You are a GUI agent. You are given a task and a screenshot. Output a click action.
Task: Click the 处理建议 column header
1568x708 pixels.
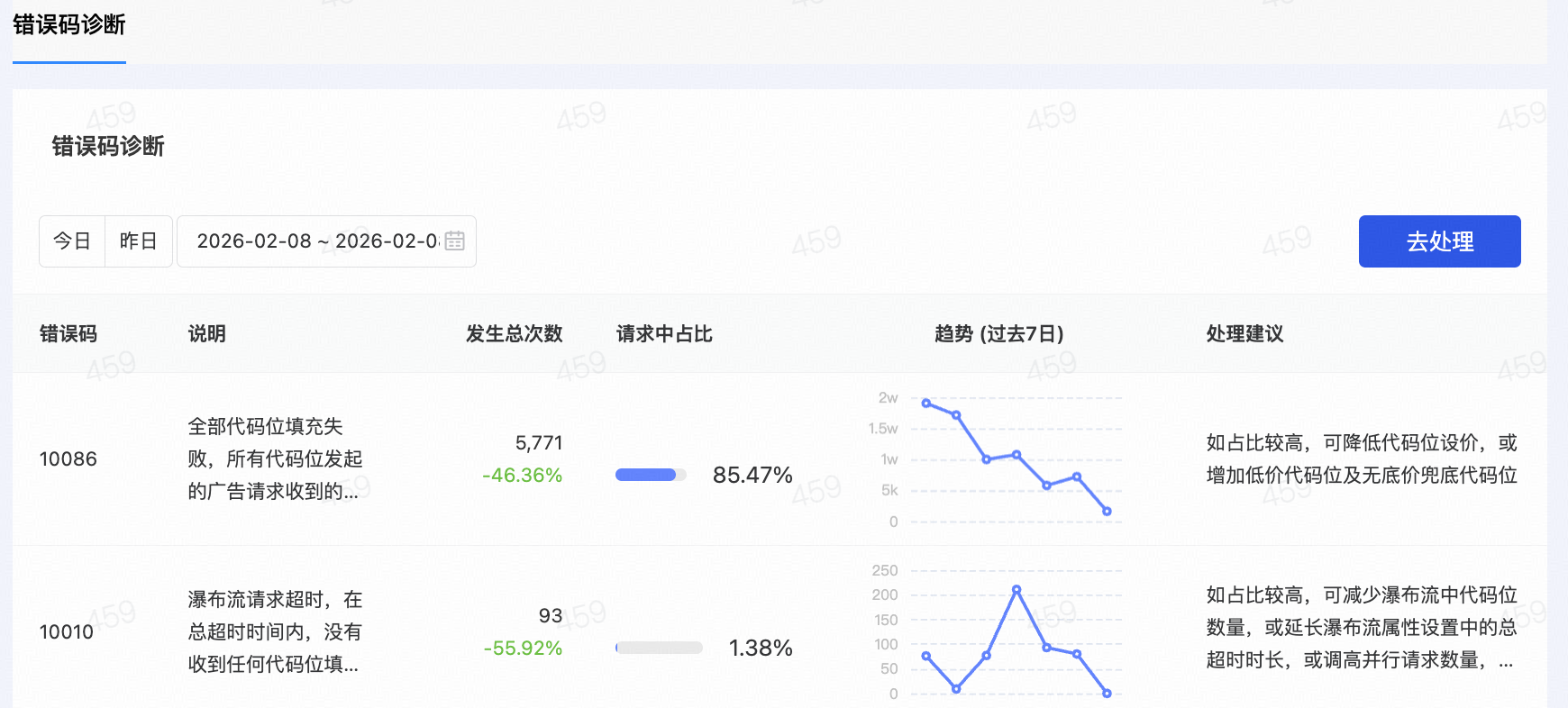[x=1244, y=334]
